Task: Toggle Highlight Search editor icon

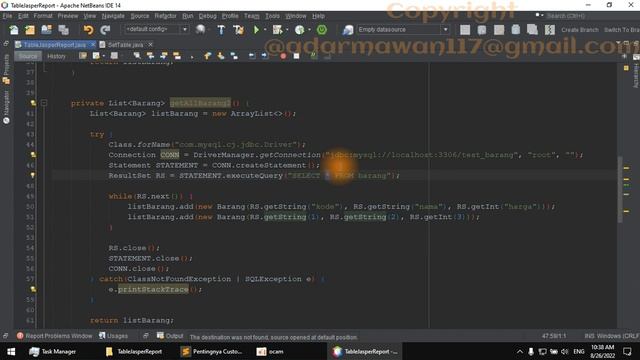Action: (177, 56)
